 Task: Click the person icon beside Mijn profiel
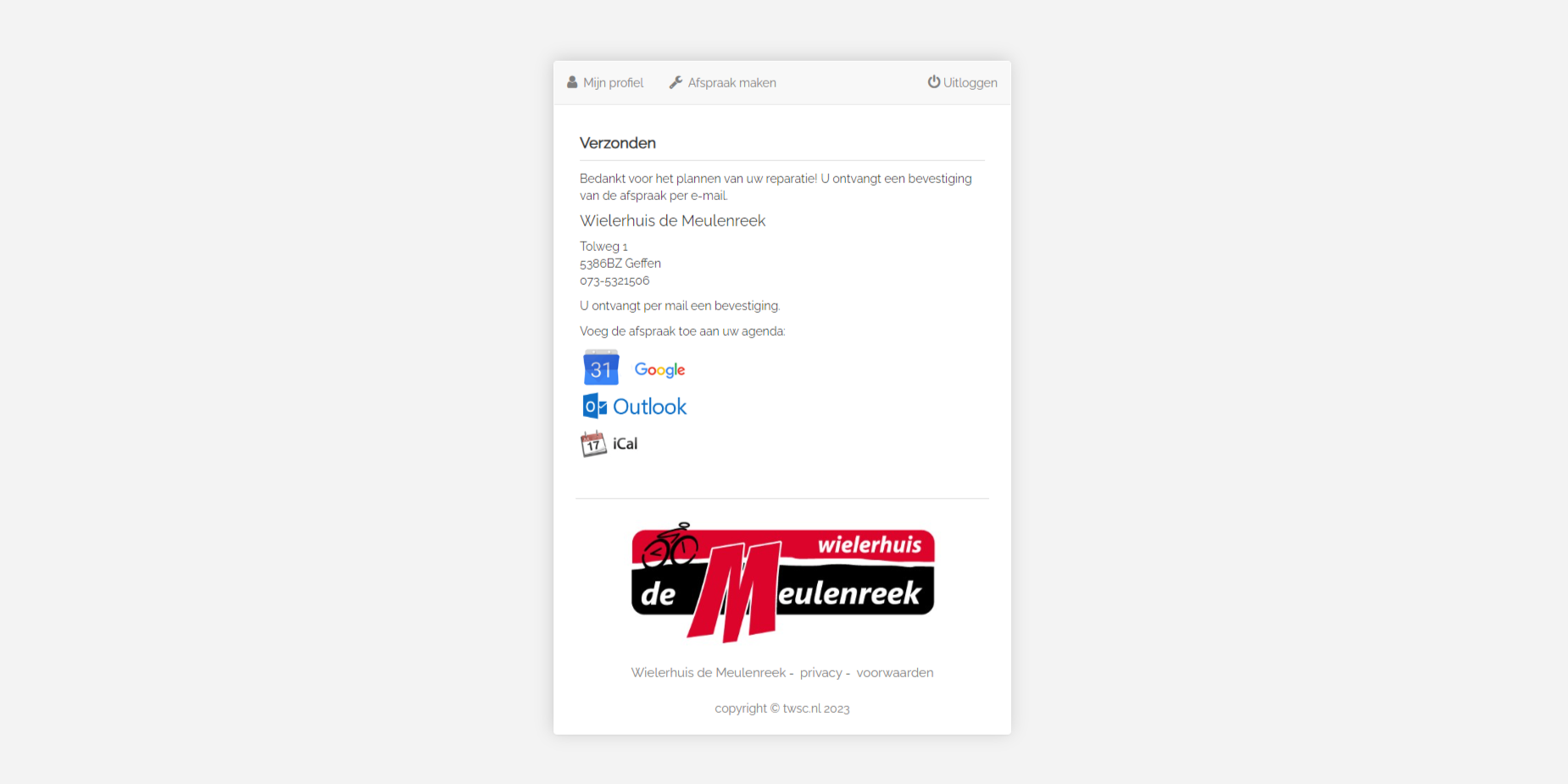[x=572, y=82]
